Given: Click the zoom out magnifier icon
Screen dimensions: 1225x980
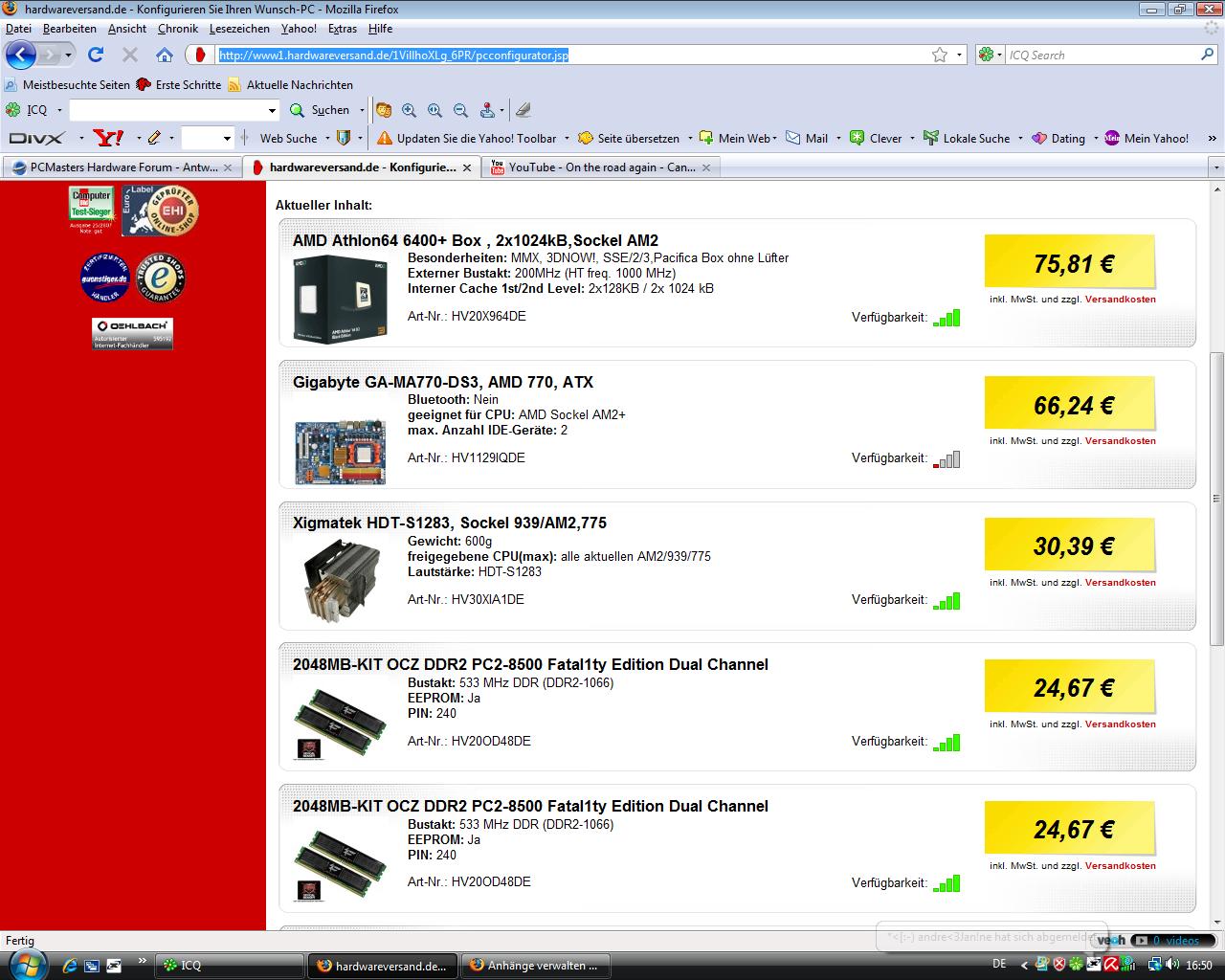Looking at the screenshot, I should (460, 110).
